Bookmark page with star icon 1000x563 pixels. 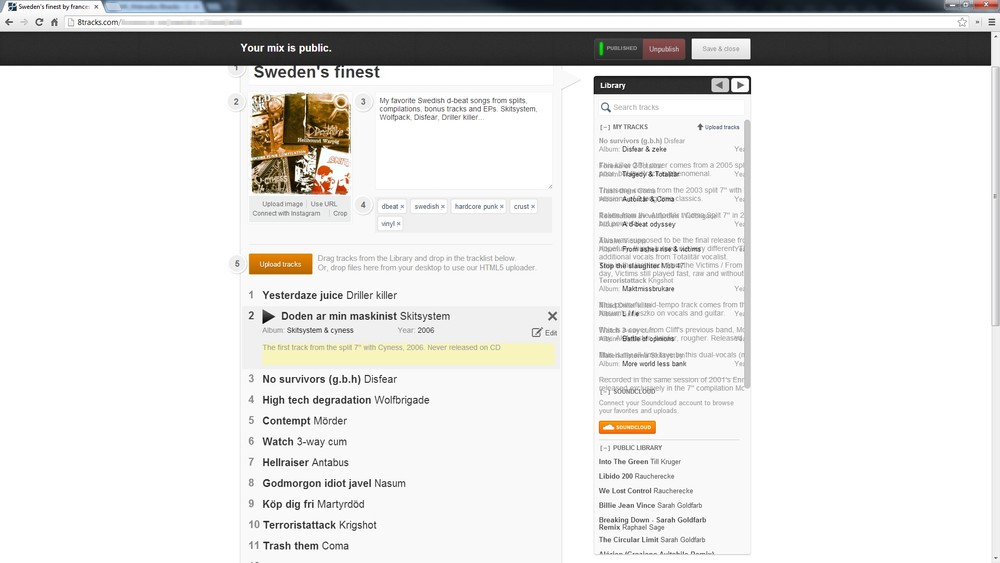click(962, 22)
